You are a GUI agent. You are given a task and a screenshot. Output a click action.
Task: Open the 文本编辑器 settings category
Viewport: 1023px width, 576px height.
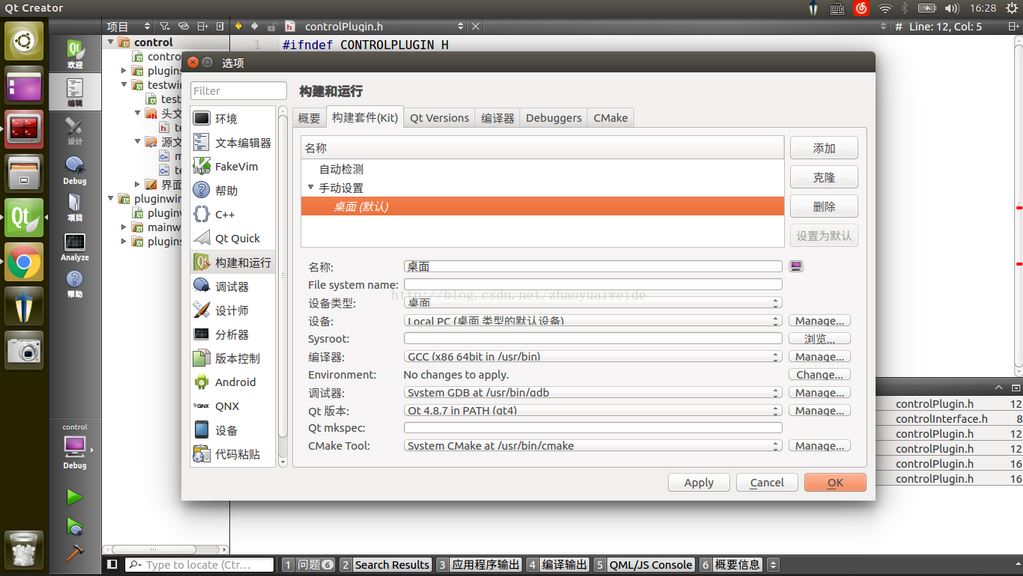pos(233,143)
